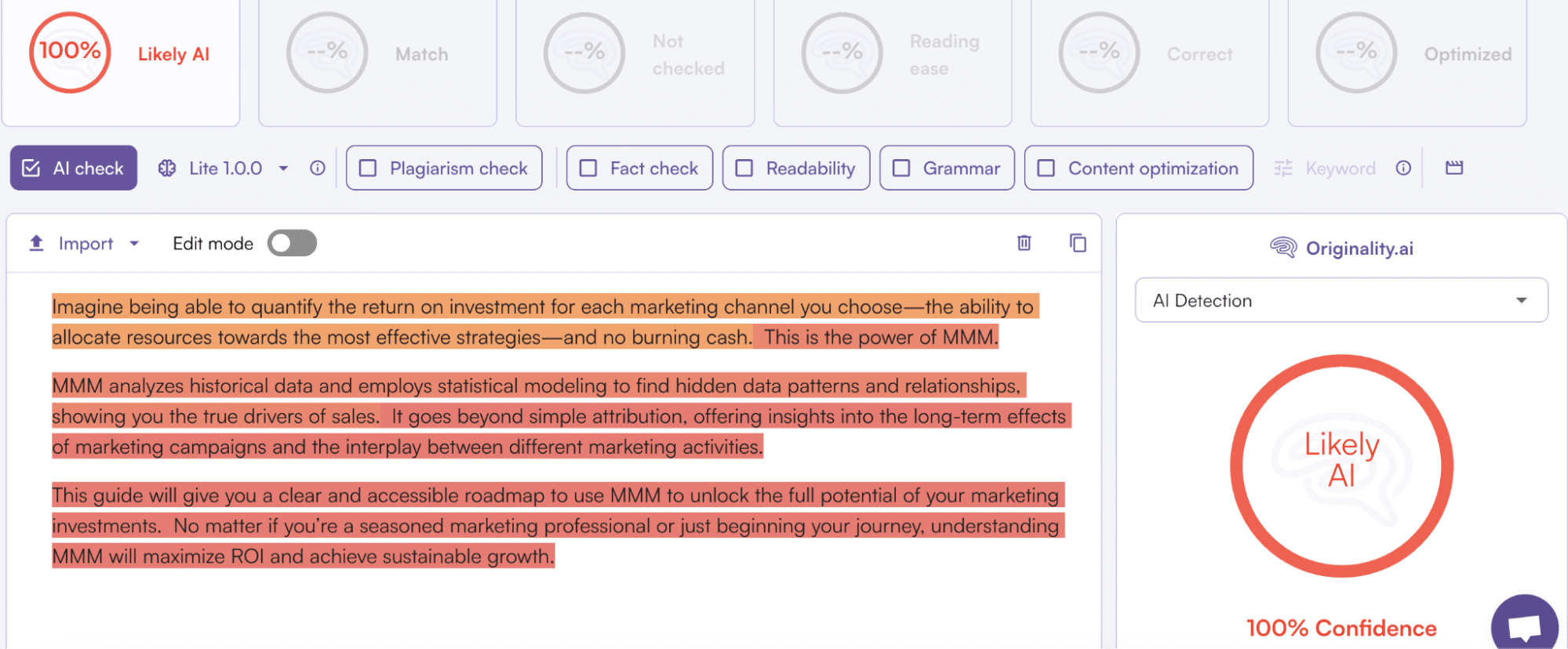Click the Likely AI label in the top card
The width and height of the screenshot is (1568, 649).
(173, 54)
